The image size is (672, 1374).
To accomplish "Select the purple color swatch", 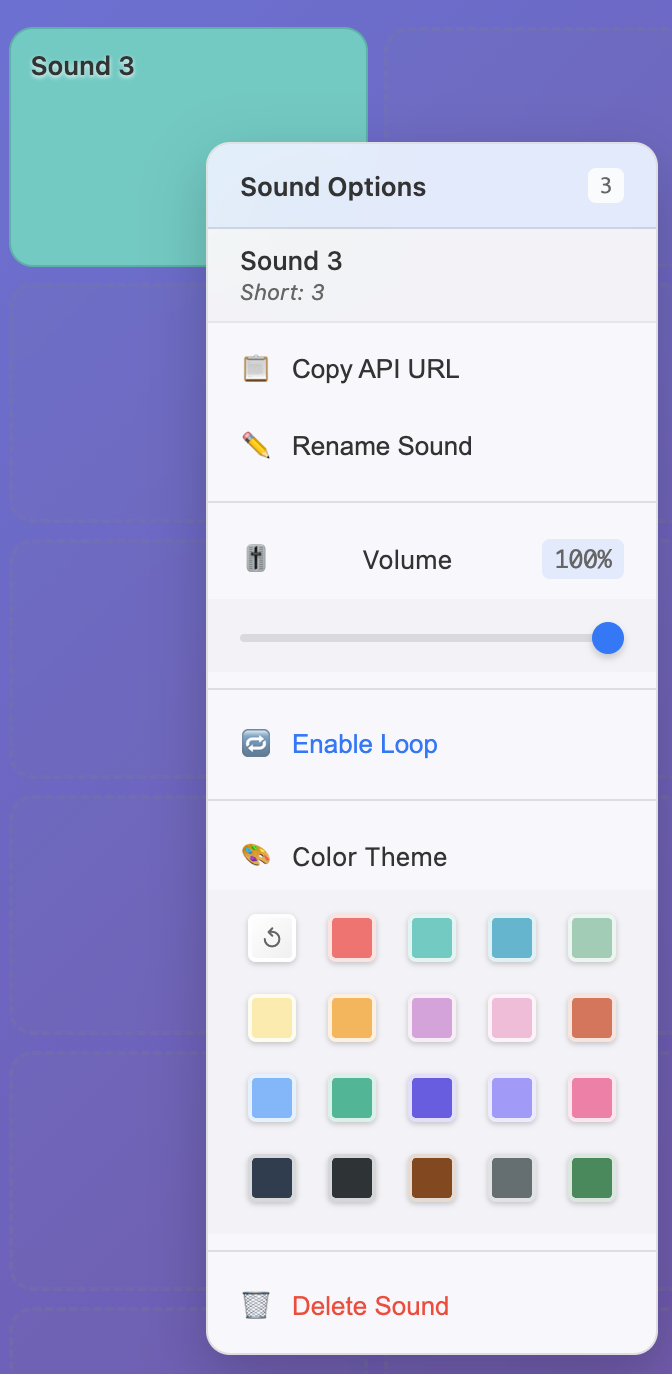I will (431, 1098).
